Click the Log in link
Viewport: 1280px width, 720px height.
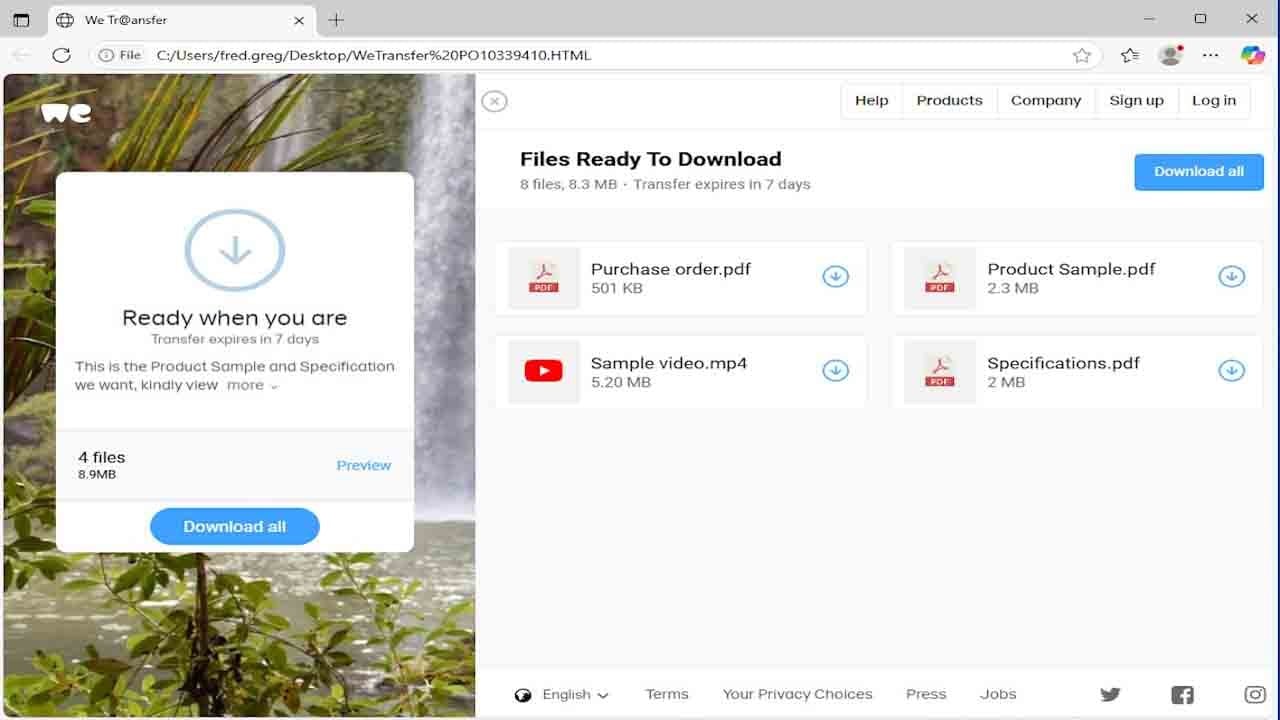click(1213, 101)
